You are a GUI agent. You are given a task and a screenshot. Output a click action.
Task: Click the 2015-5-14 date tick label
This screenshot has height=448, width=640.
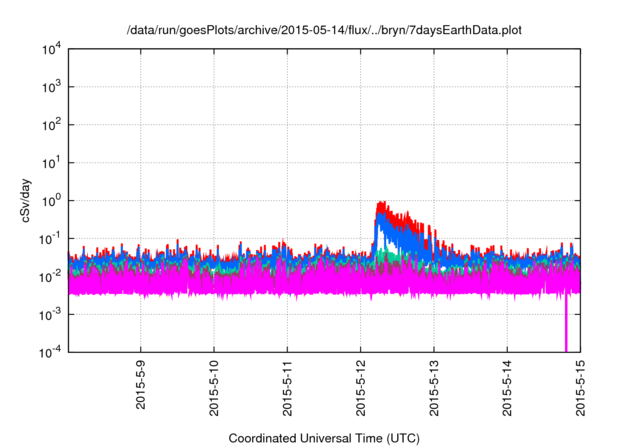click(x=507, y=388)
